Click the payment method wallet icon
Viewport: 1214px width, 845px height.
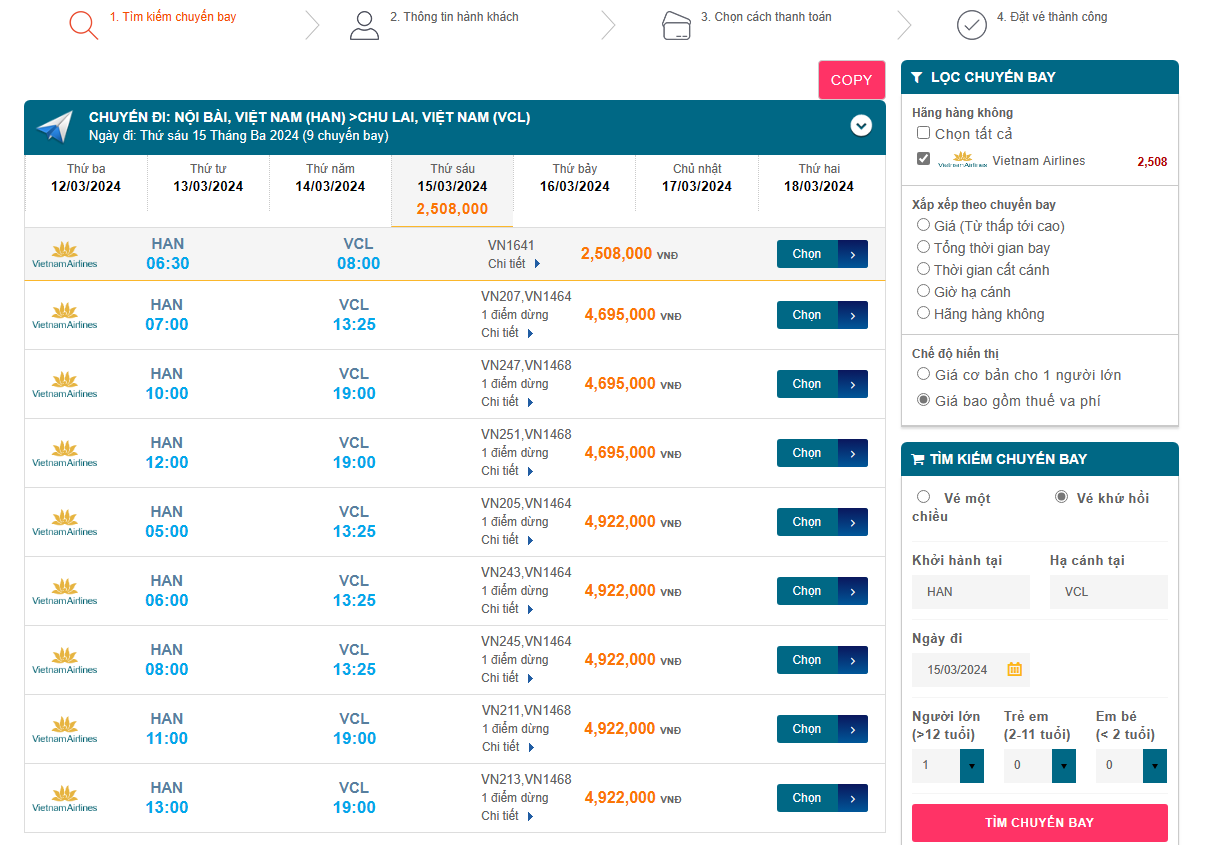point(677,25)
